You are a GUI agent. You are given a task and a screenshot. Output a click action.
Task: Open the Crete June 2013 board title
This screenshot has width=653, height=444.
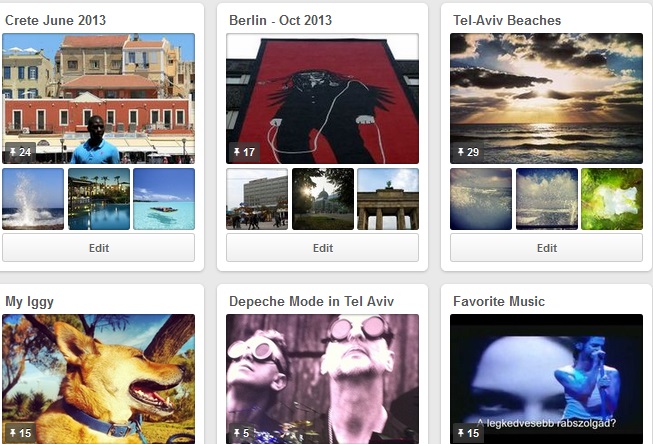(55, 20)
